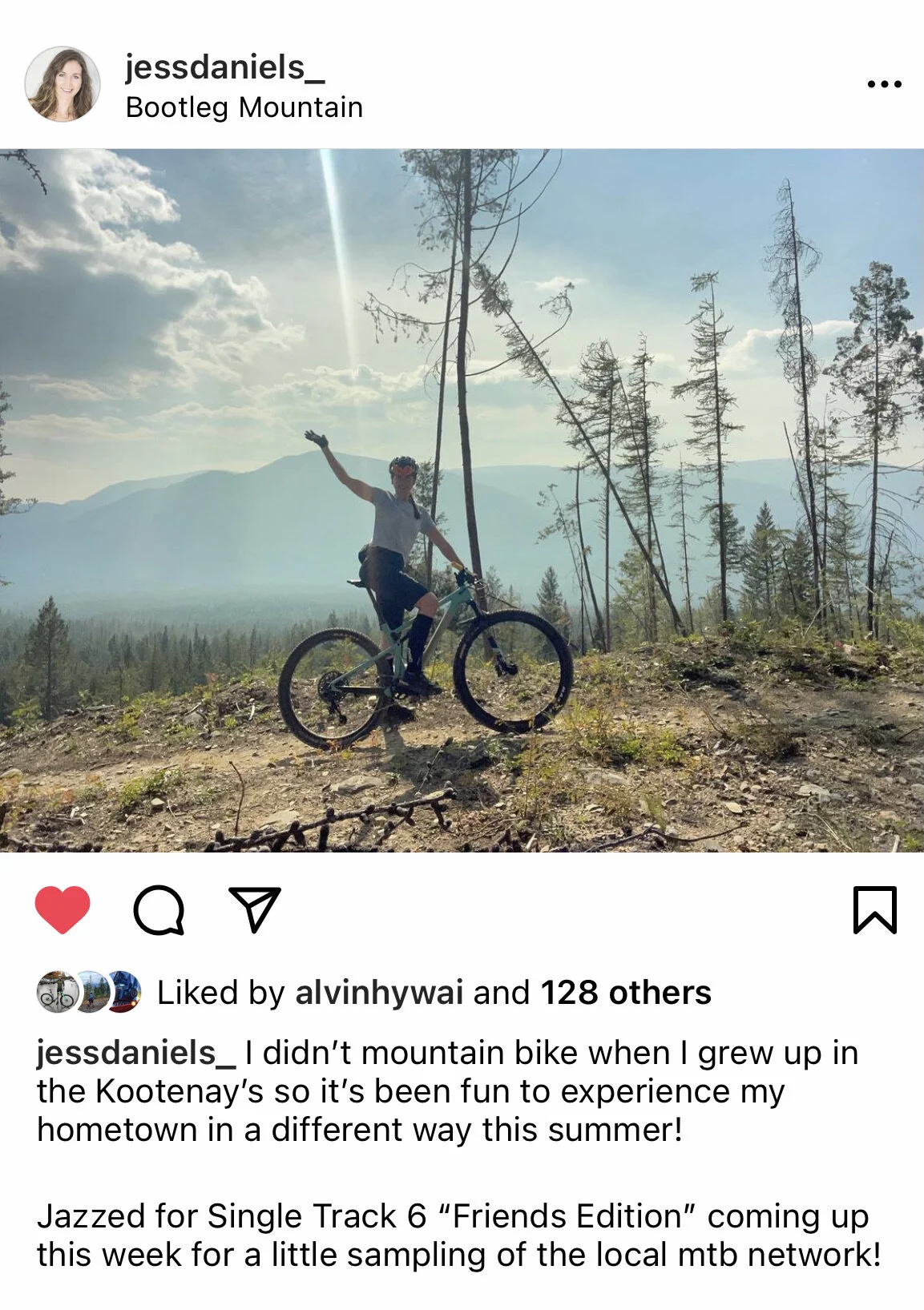The height and width of the screenshot is (1310, 924).
Task: Open comments with the speech bubble icon
Action: pyautogui.click(x=159, y=910)
